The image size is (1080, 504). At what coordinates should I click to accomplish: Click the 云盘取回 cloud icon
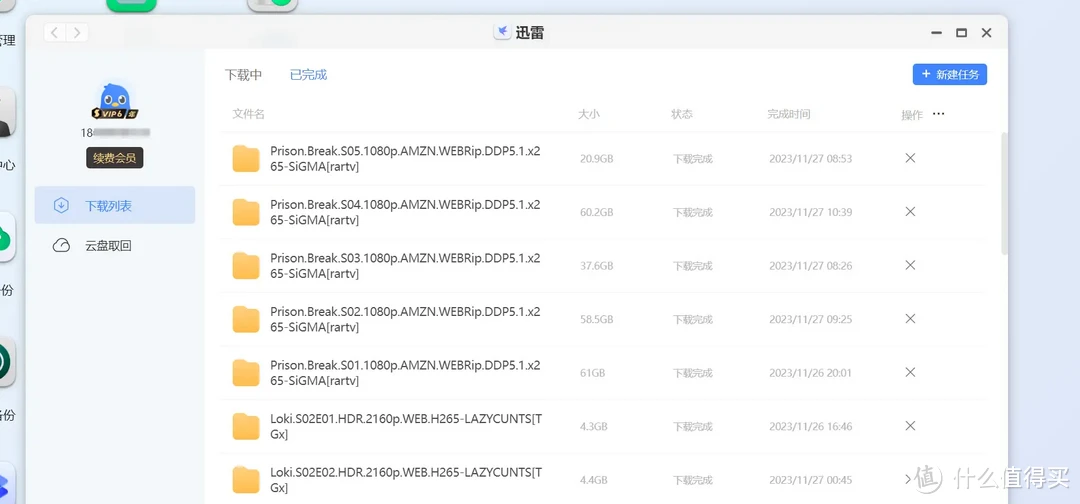point(61,245)
